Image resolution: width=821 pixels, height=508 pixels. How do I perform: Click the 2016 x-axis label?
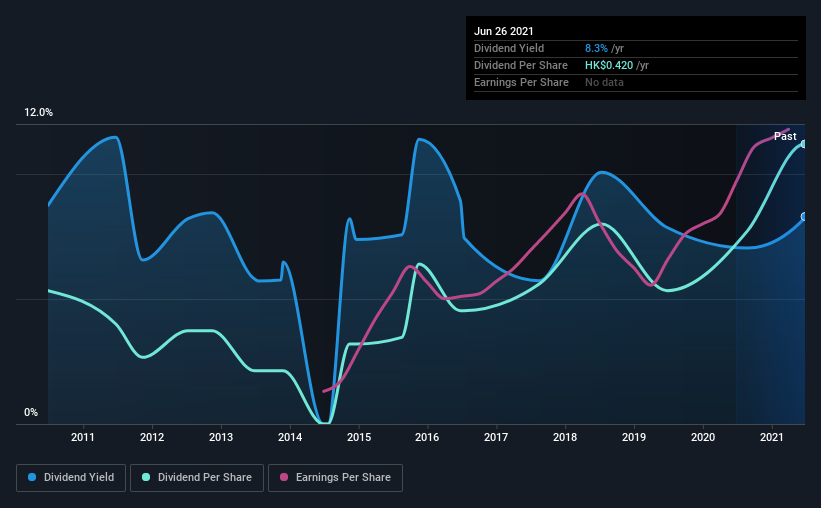[427, 437]
